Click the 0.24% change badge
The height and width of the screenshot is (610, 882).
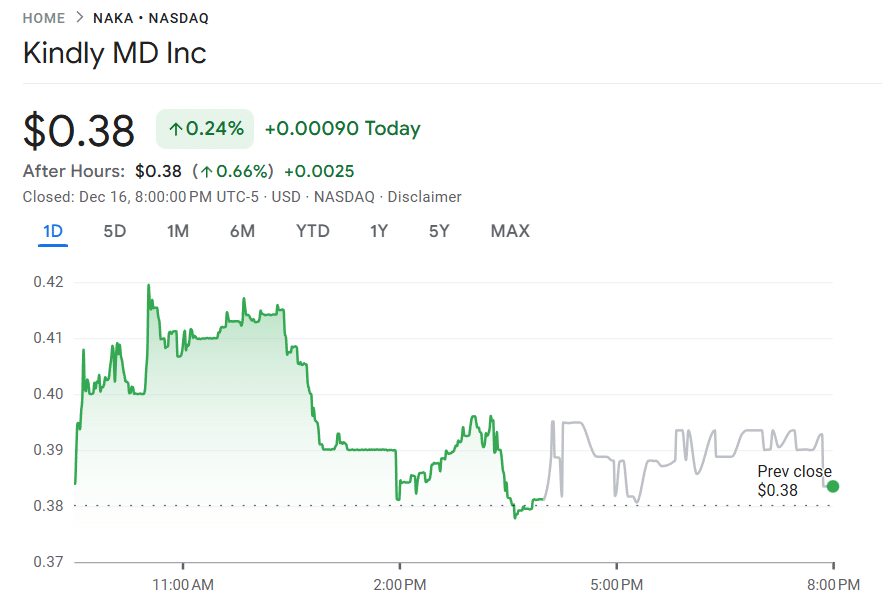tap(204, 128)
